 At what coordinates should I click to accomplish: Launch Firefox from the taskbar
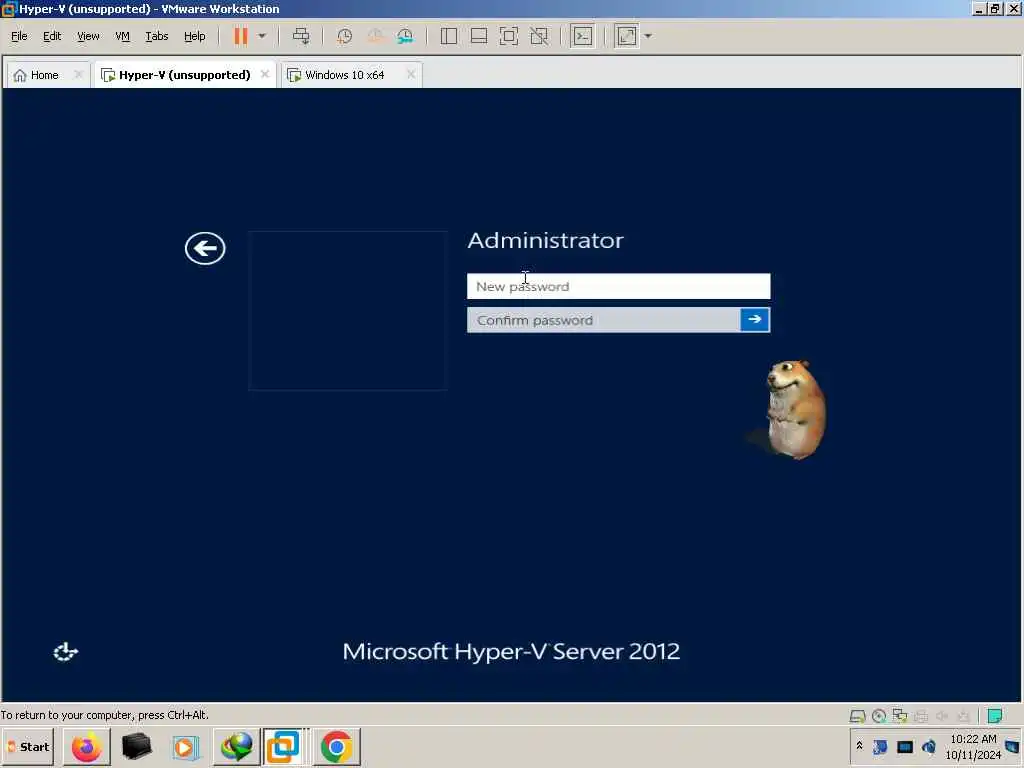tap(87, 746)
